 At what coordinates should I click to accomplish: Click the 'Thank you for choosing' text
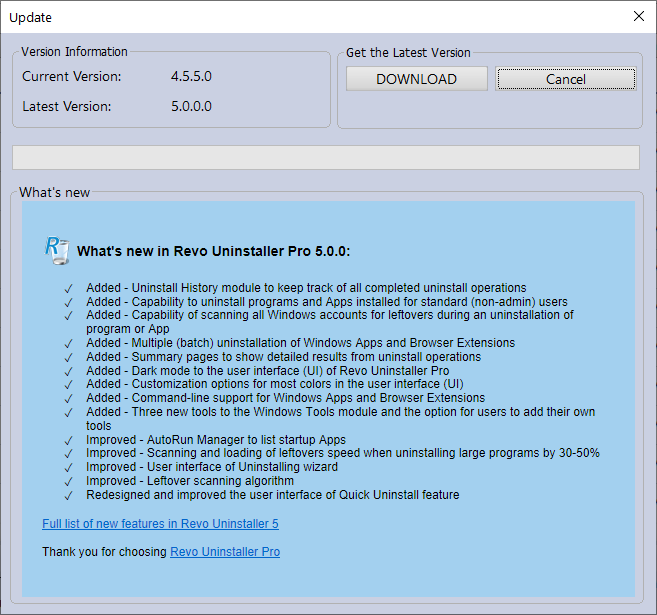[x=104, y=552]
